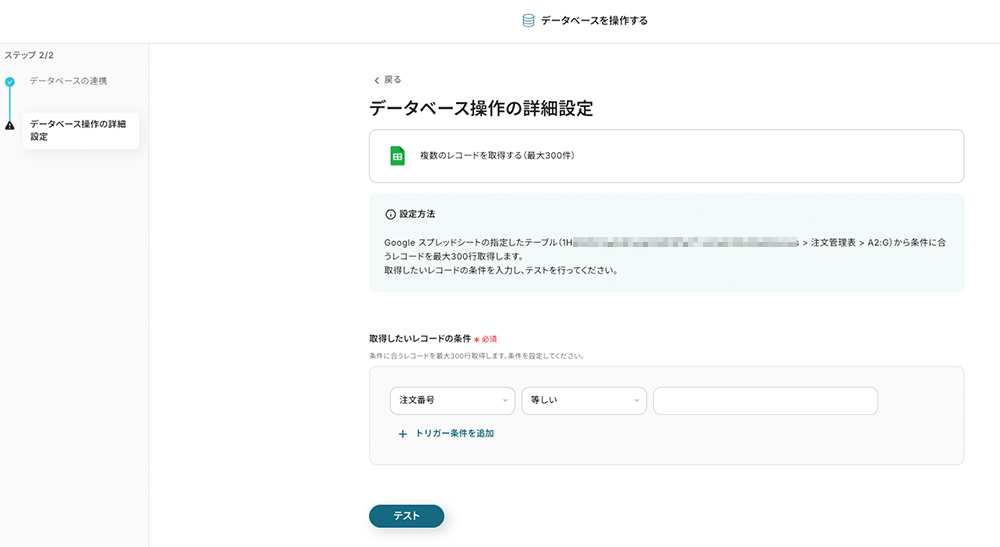Click トリガー条件を追加 link text

[x=454, y=434]
